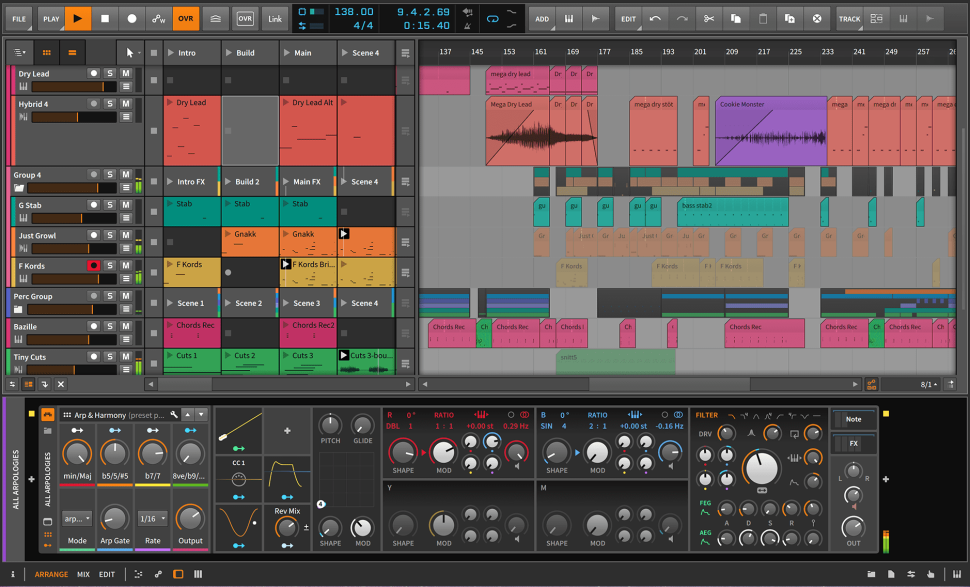Open the pointer tool dropdown
Screen dimensions: 970x587
[x=132, y=53]
